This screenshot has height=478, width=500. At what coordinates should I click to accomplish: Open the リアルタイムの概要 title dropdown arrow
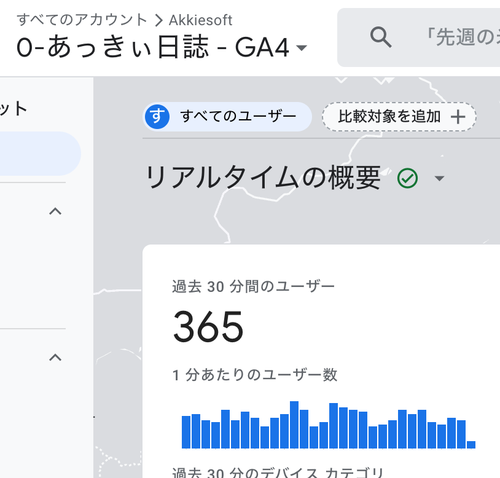(x=440, y=178)
